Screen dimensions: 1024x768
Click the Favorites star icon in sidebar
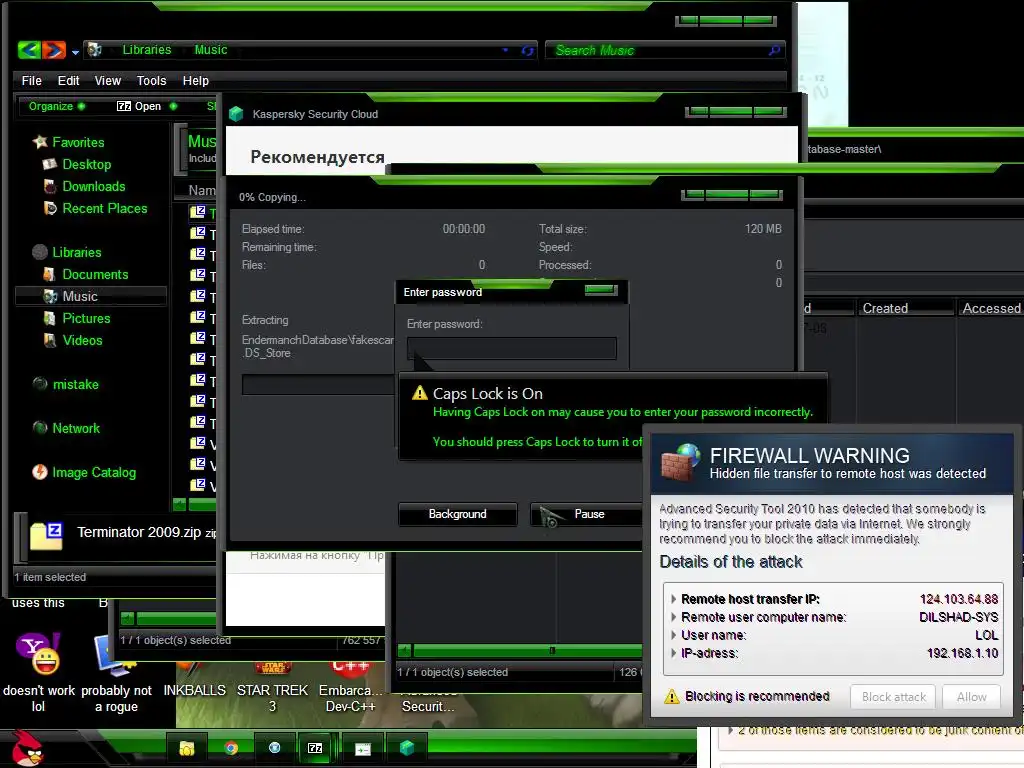[40, 142]
